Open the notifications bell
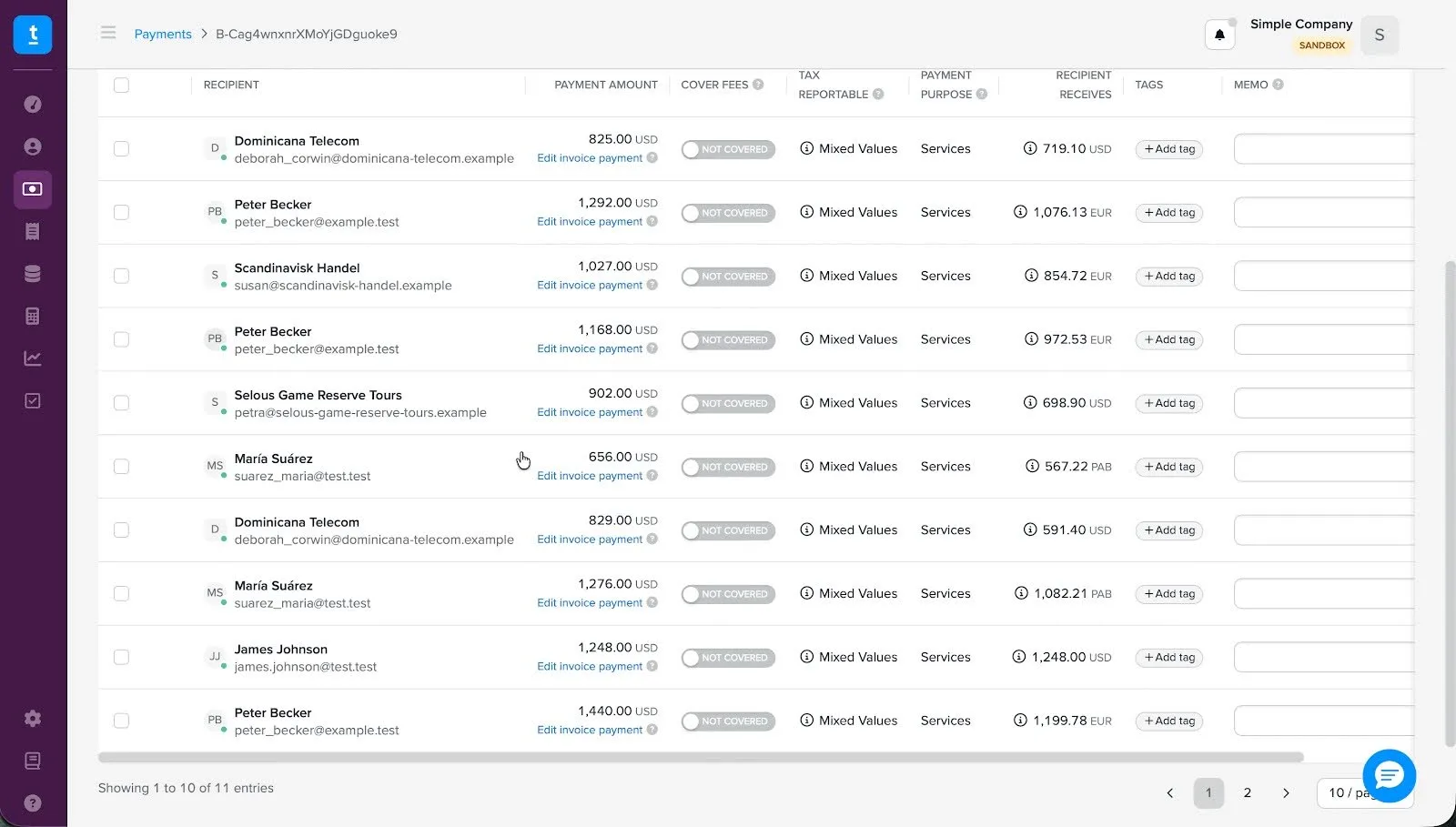 tap(1219, 35)
